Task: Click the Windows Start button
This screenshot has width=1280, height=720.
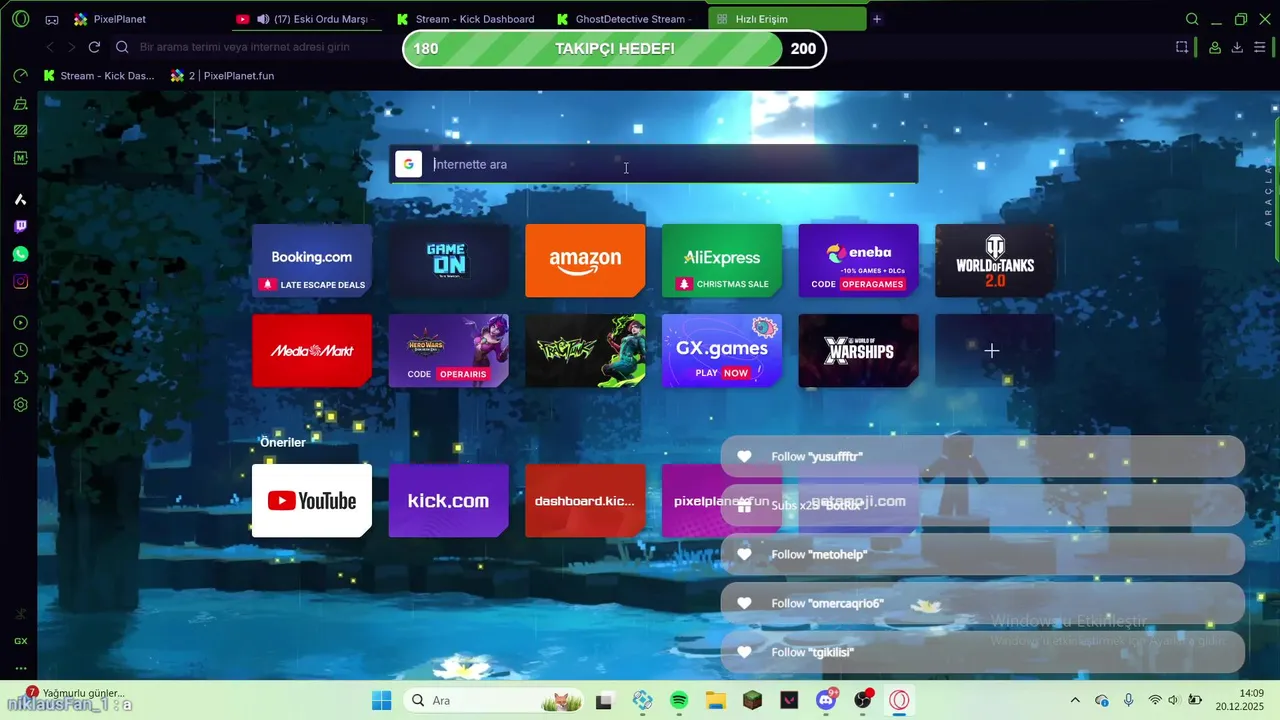Action: pyautogui.click(x=381, y=700)
